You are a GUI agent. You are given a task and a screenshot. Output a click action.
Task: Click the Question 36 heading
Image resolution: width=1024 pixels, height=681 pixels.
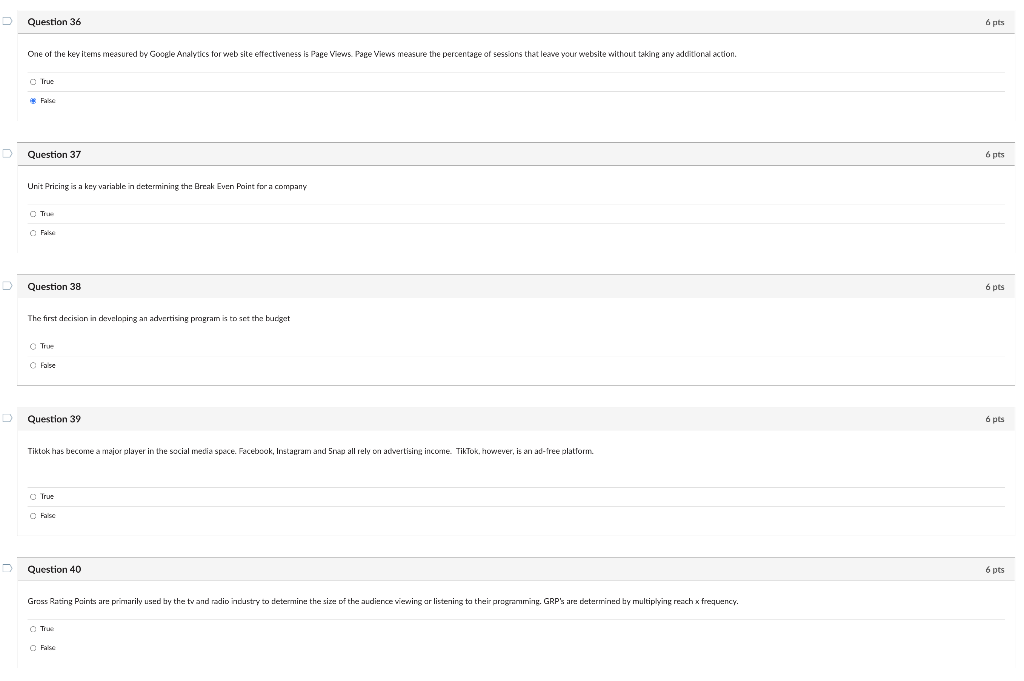(x=54, y=22)
